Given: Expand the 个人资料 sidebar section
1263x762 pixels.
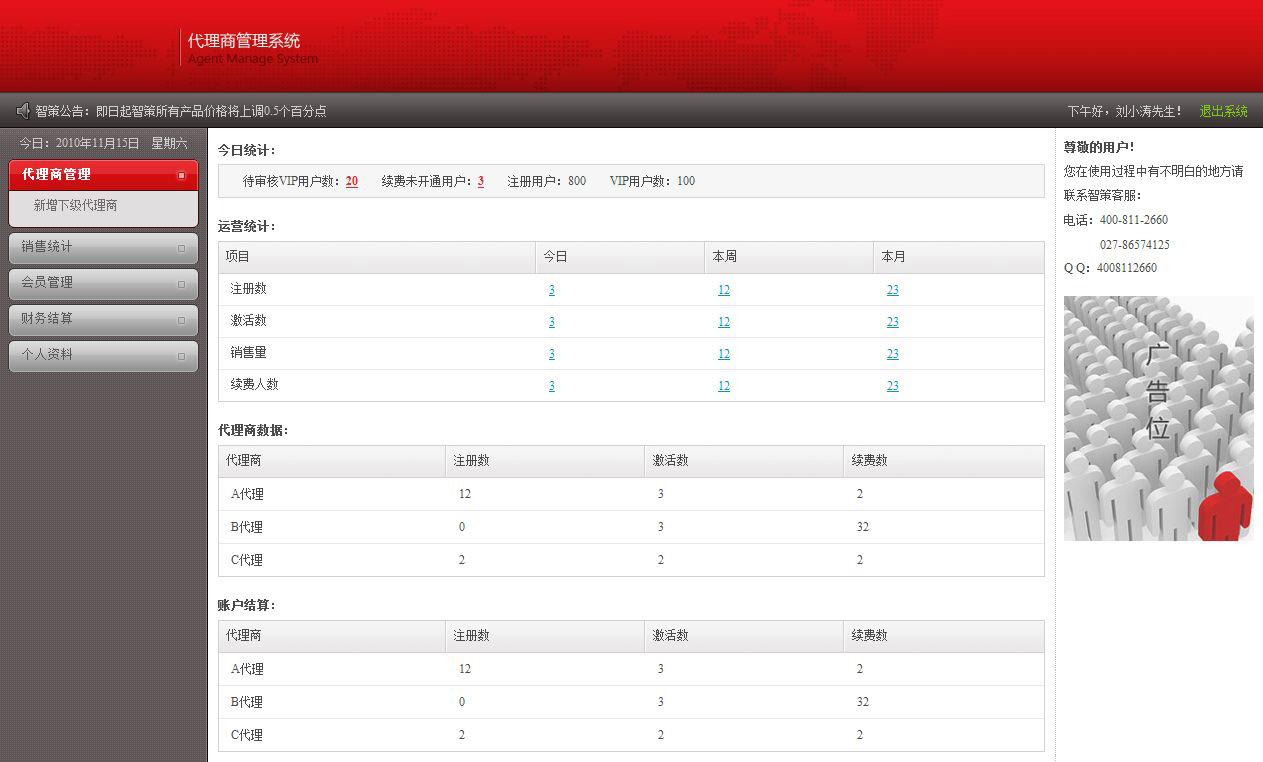Looking at the screenshot, I should [x=103, y=355].
